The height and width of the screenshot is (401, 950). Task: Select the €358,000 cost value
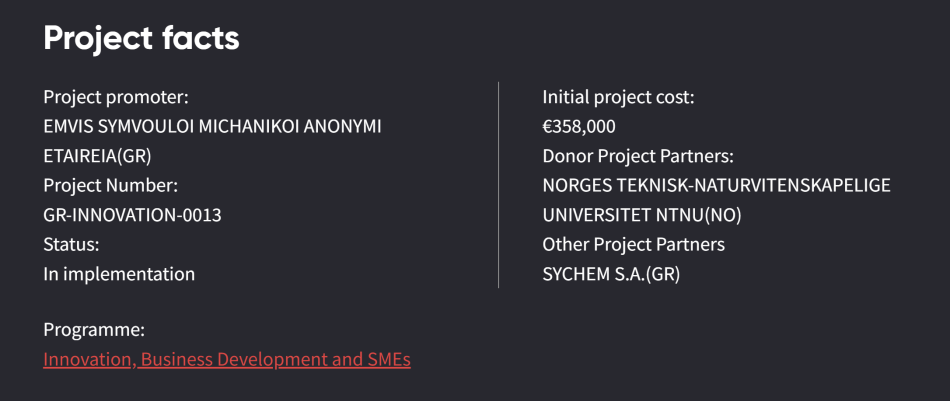(579, 127)
